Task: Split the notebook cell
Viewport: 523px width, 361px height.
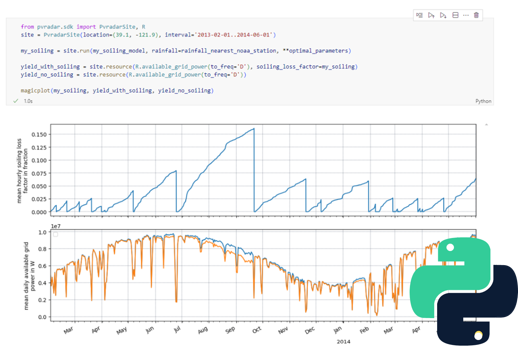Action: coord(455,15)
